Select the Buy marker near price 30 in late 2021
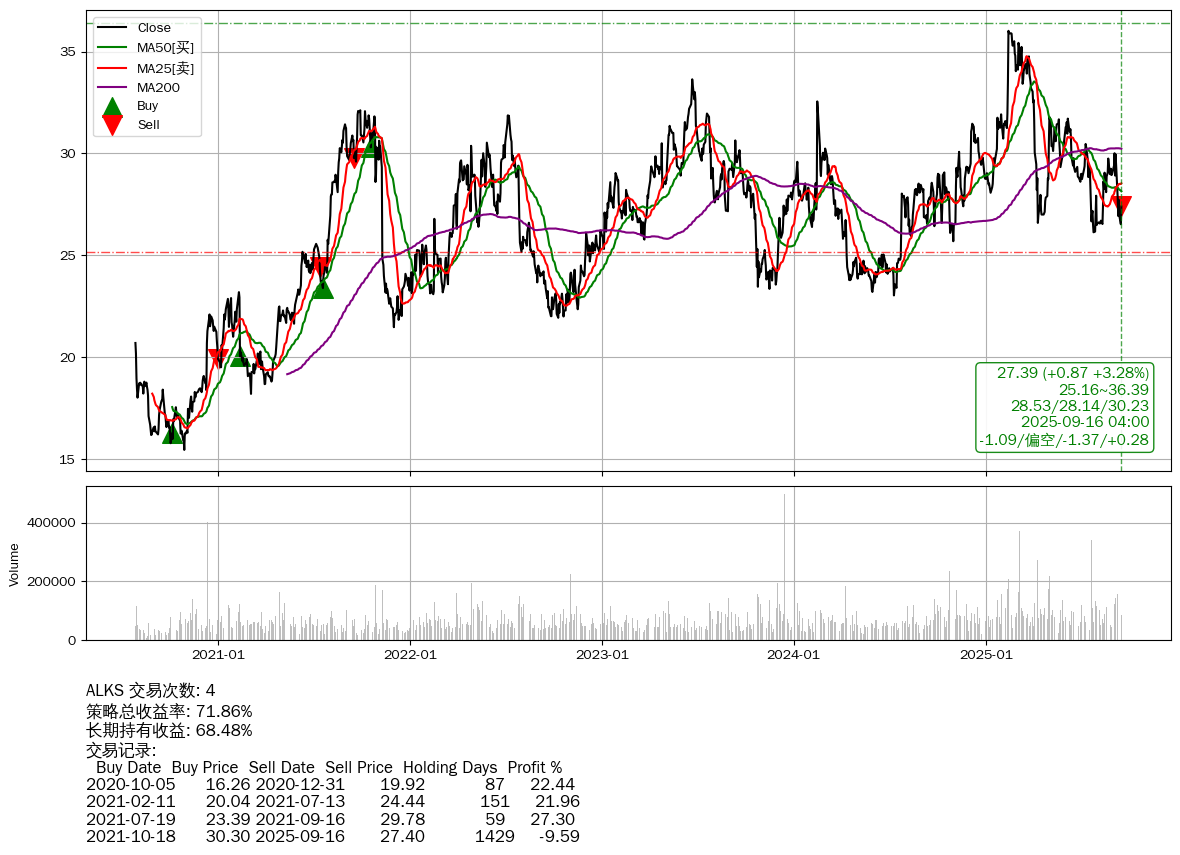This screenshot has width=1180, height=855. (x=370, y=147)
